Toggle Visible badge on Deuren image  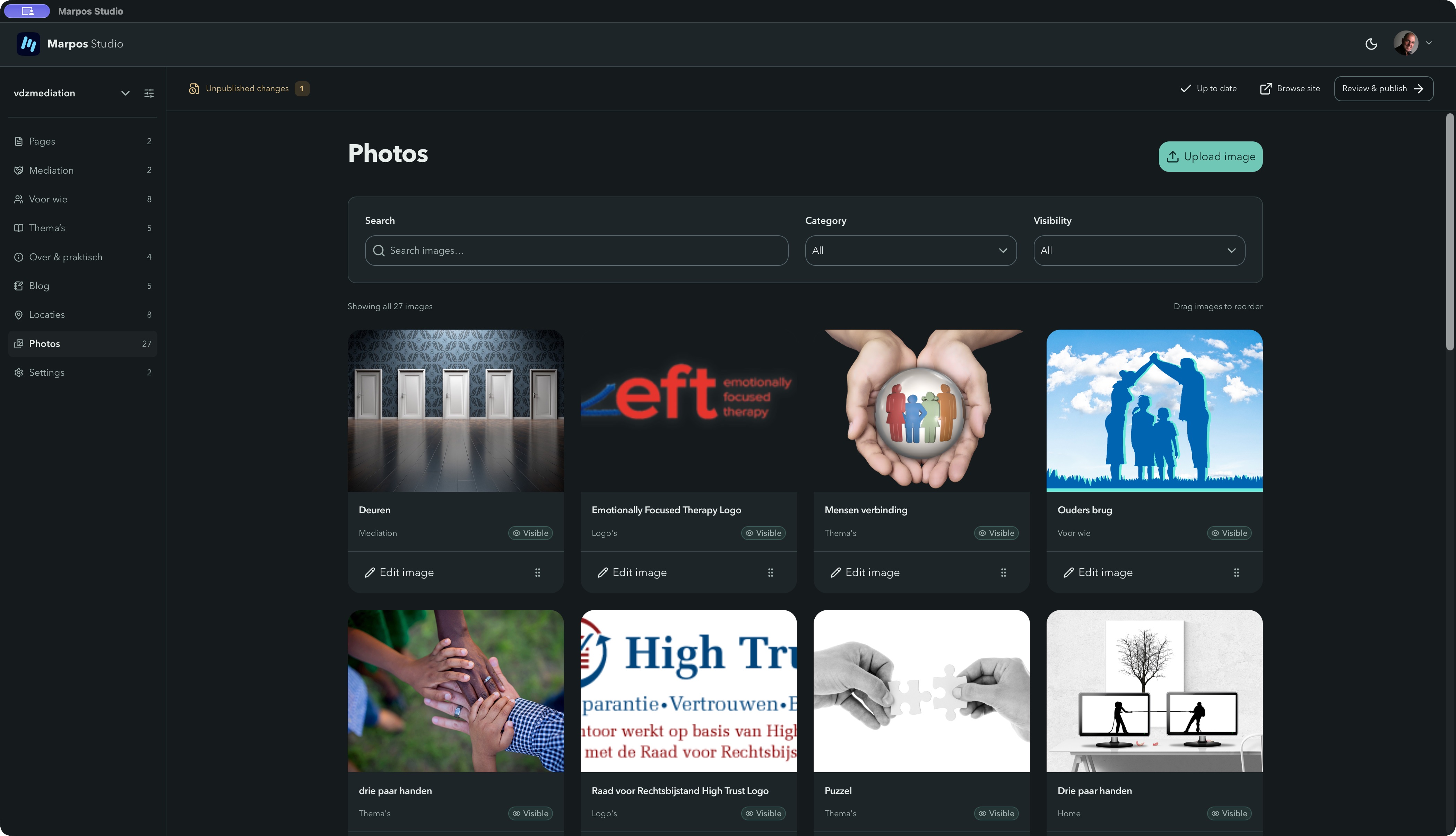pos(530,533)
